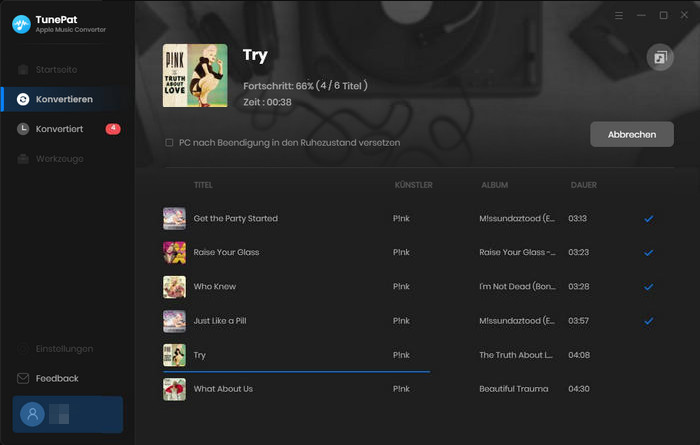Open the Werkzeuge section
This screenshot has width=700, height=445.
(x=59, y=159)
